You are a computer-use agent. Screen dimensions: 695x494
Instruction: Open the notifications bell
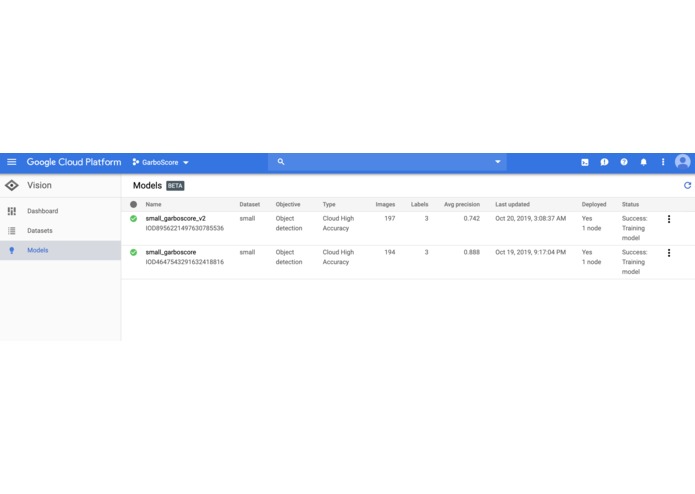[x=643, y=162]
